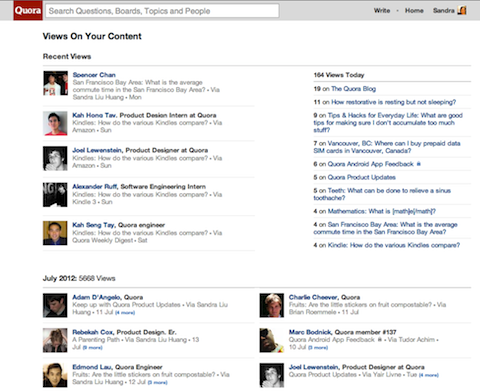480x392 pixels.
Task: Click Joel Lewenstein's avatar in Recent Views
Action: pos(55,158)
